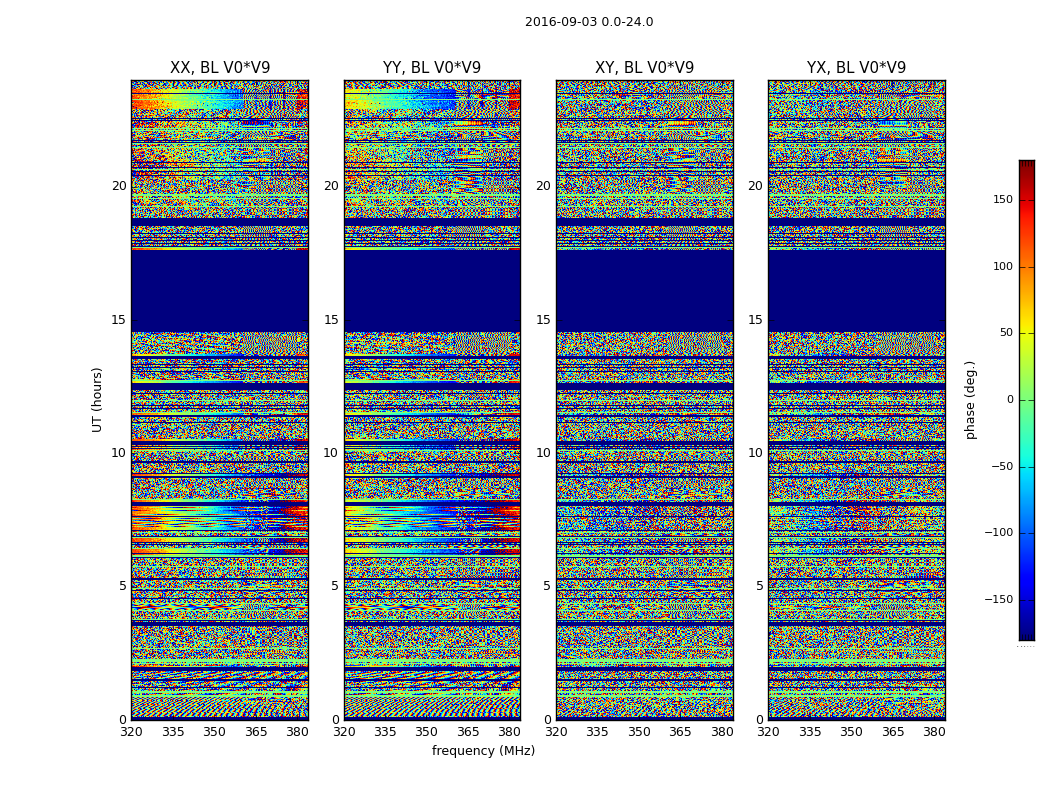This screenshot has width=1050, height=800.
Task: Click x-axis tick "380" of XY panel
Action: pyautogui.click(x=722, y=732)
